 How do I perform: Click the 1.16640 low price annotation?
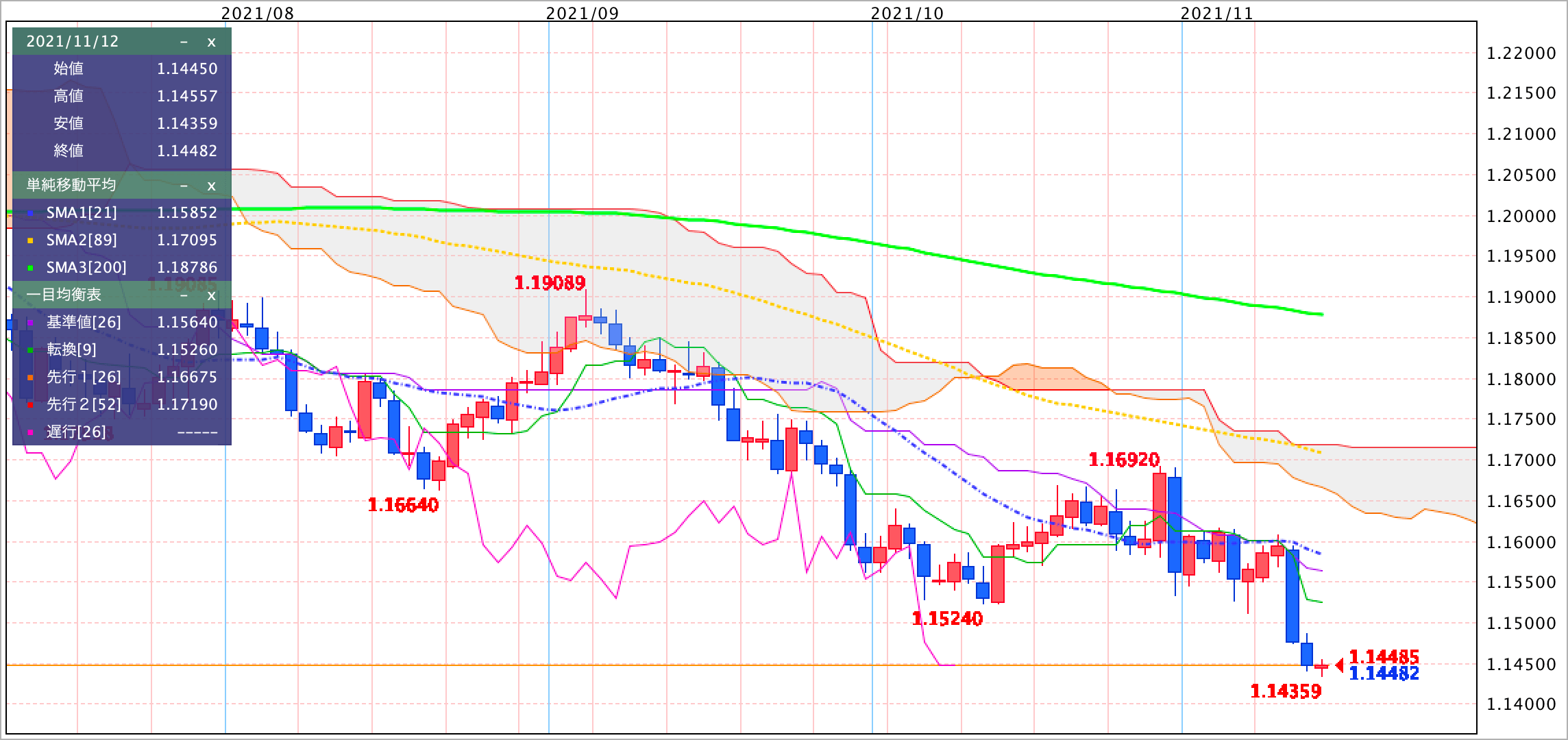click(403, 506)
